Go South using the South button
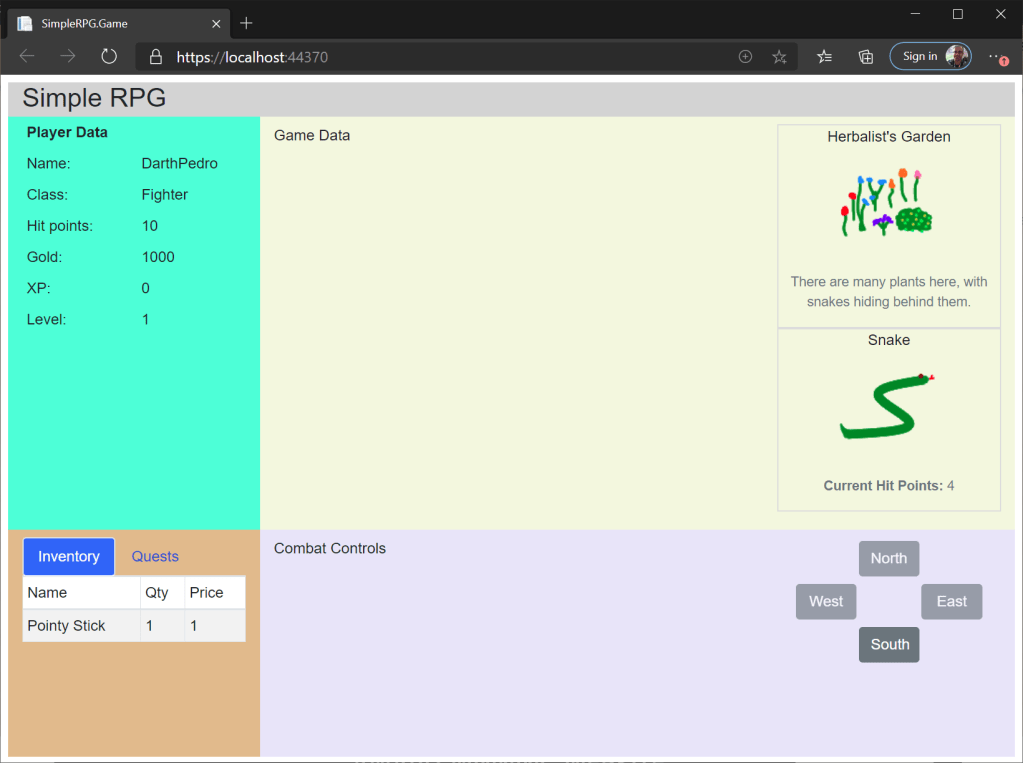 889,644
